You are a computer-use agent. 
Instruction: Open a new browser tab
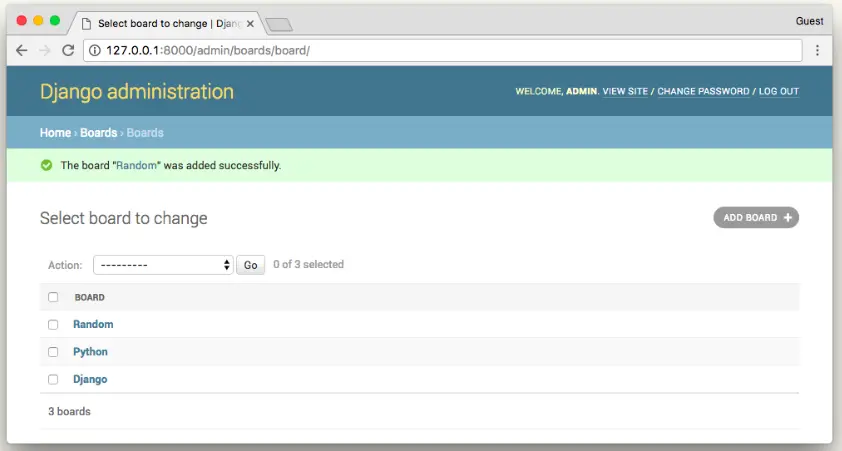point(279,24)
